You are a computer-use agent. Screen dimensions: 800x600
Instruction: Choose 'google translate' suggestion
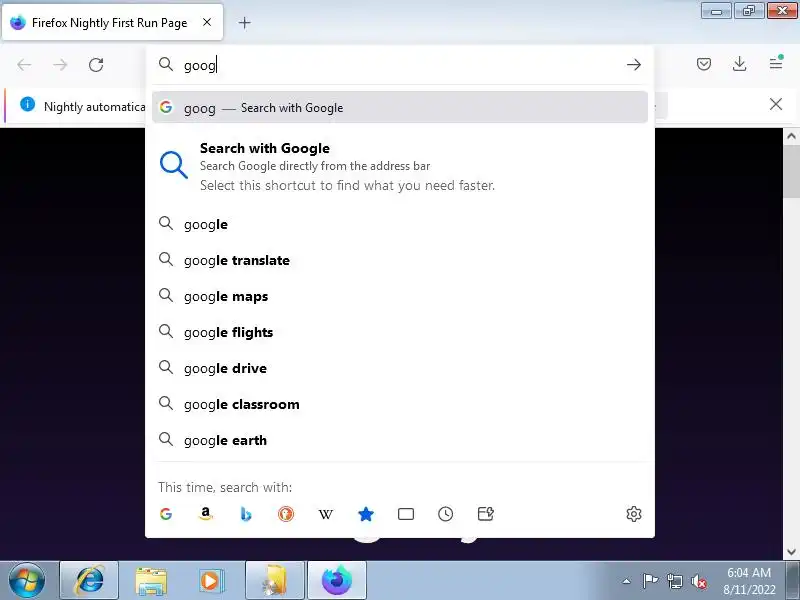click(399, 260)
